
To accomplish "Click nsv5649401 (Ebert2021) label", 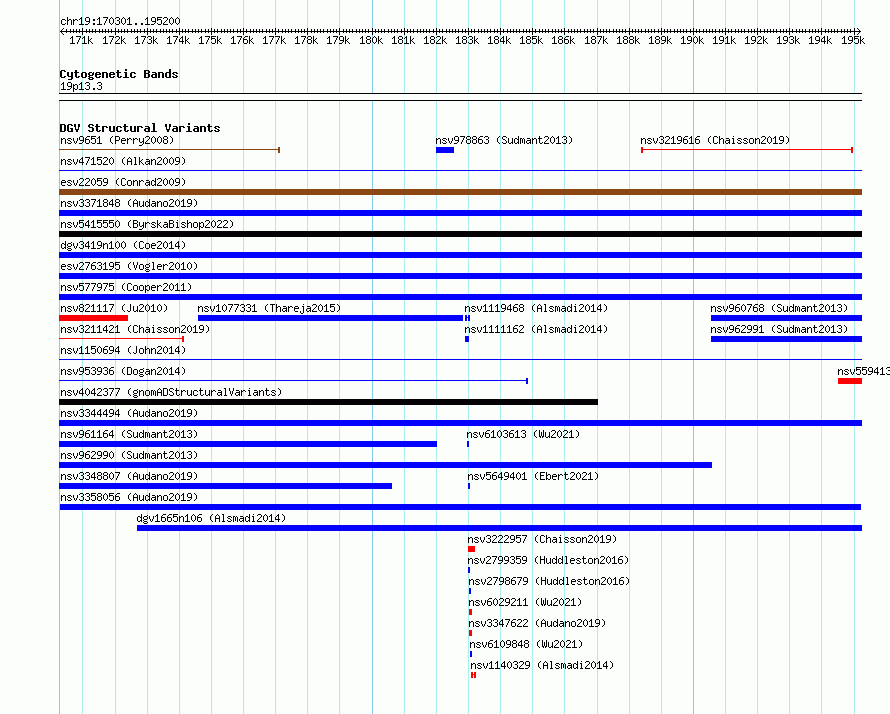I will point(533,476).
